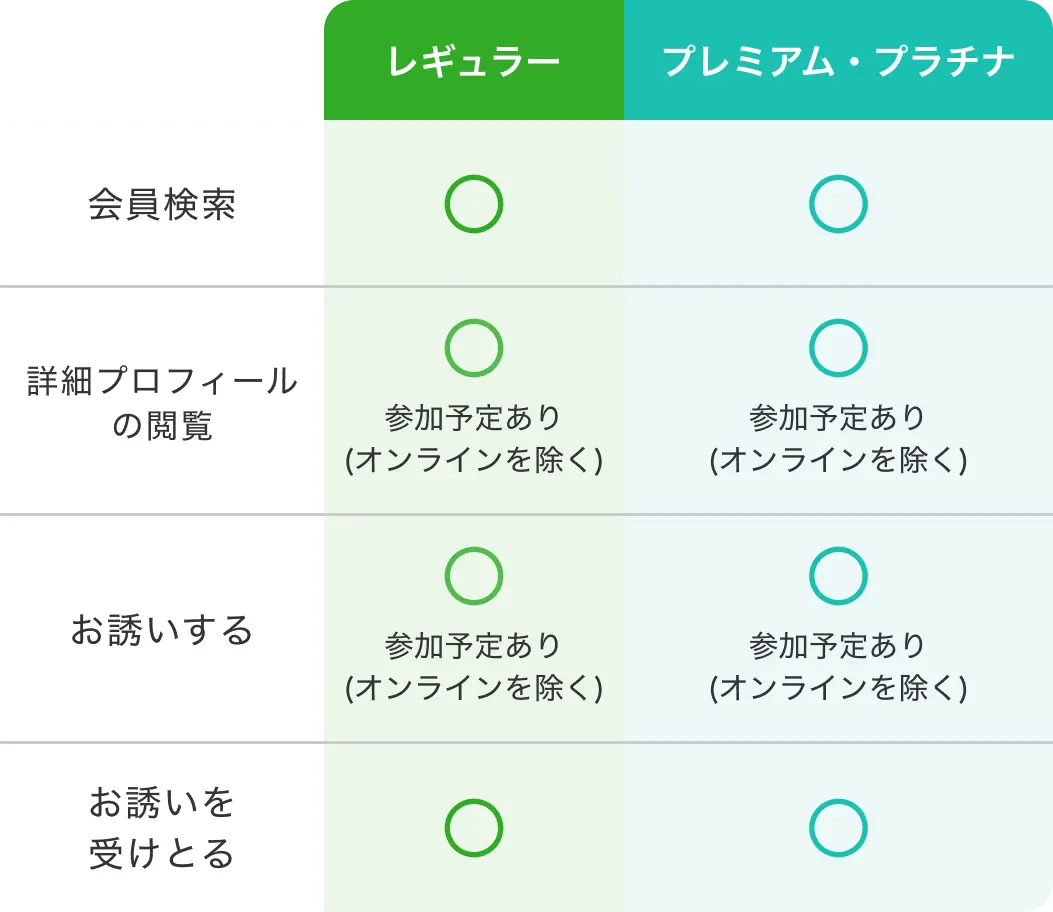Screen dimensions: 1053x912
Task: Click 参加予定あり text under プレミアム profile row
Action: pyautogui.click(x=838, y=417)
